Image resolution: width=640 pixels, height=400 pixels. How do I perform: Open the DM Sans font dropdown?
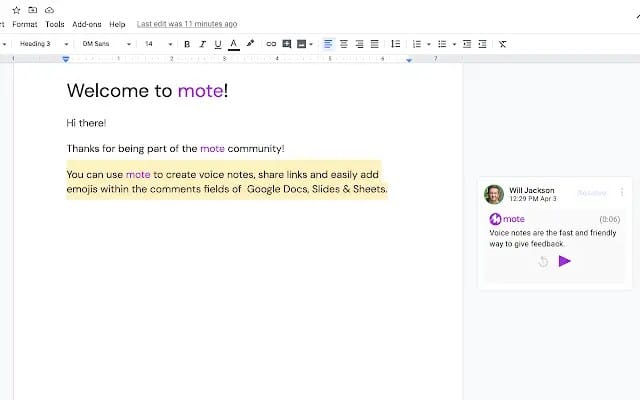pos(106,44)
